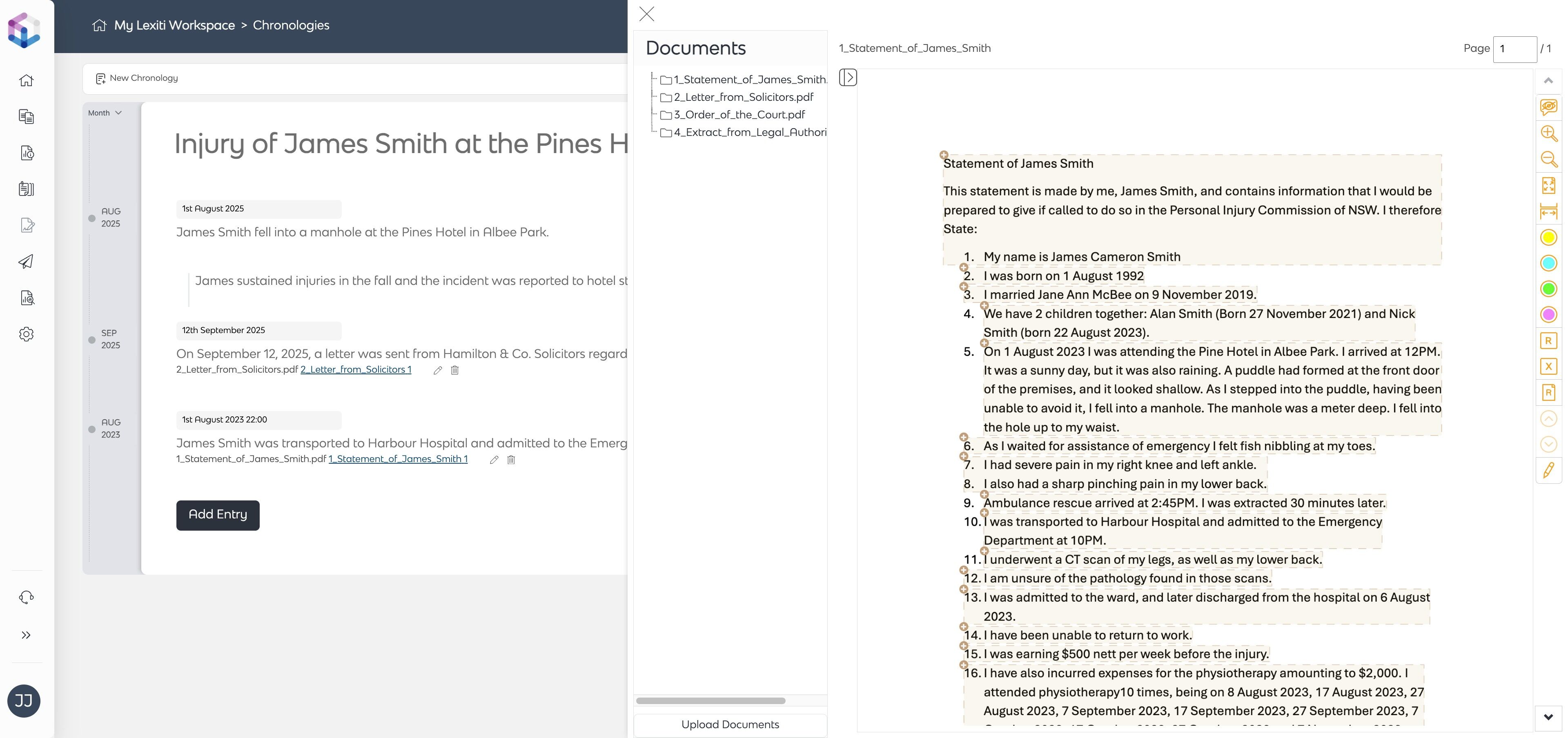Click the fit-to-page icon
This screenshot has height=738, width=1568.
coord(1548,185)
